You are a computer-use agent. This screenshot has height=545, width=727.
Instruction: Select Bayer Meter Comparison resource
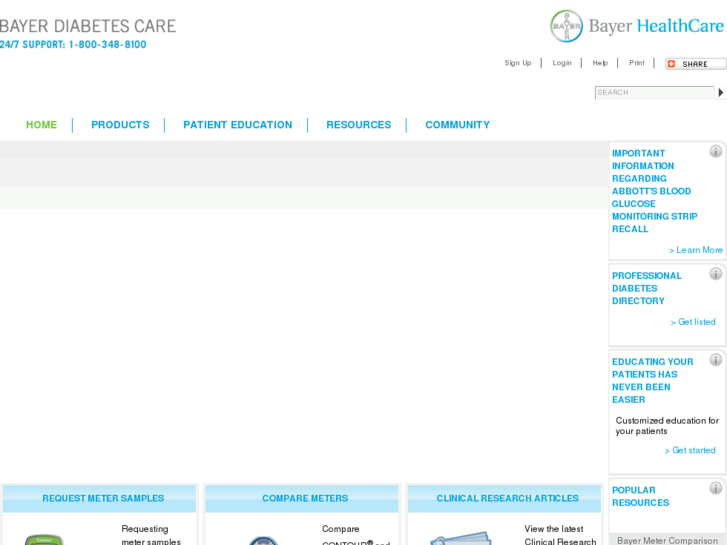coord(667,540)
